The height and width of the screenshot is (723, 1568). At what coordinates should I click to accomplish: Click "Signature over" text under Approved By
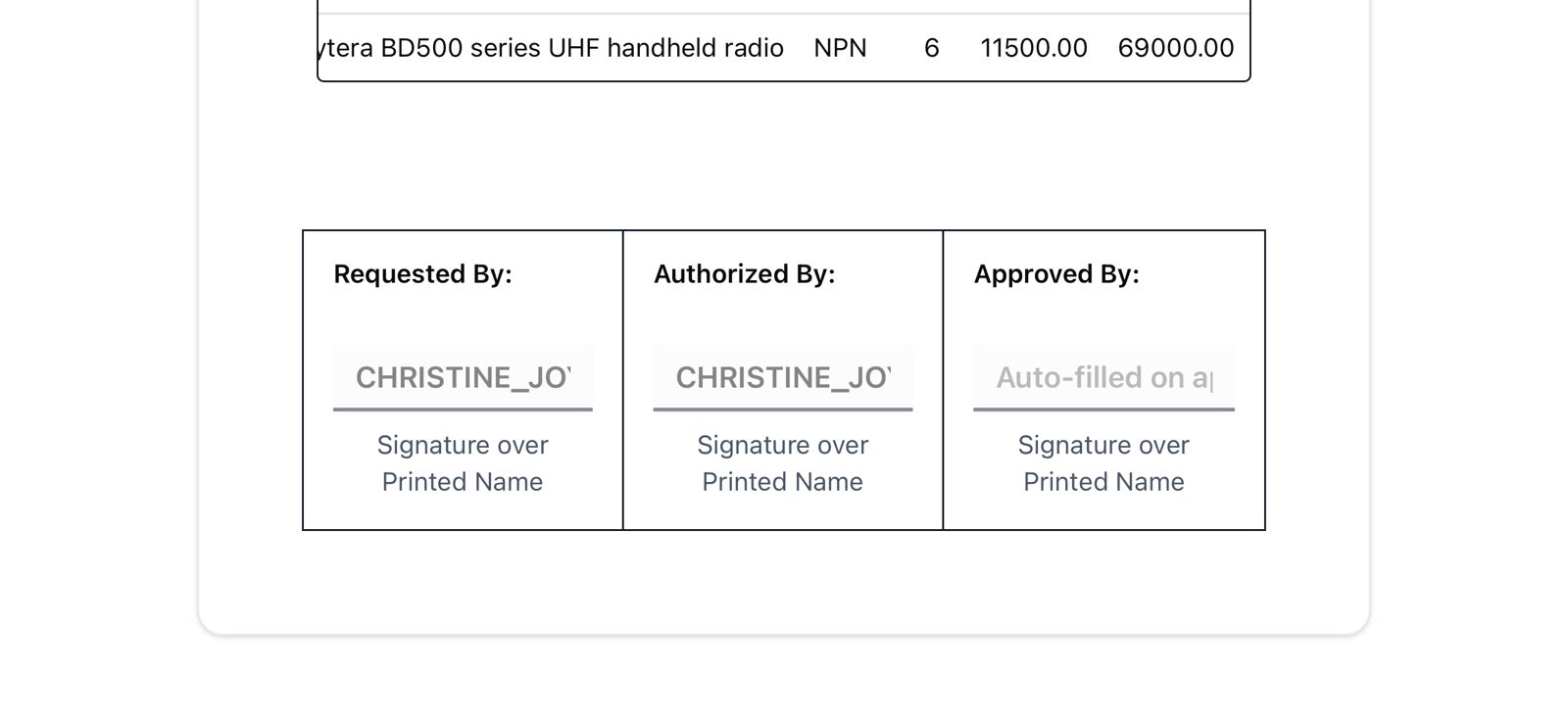[x=1103, y=445]
